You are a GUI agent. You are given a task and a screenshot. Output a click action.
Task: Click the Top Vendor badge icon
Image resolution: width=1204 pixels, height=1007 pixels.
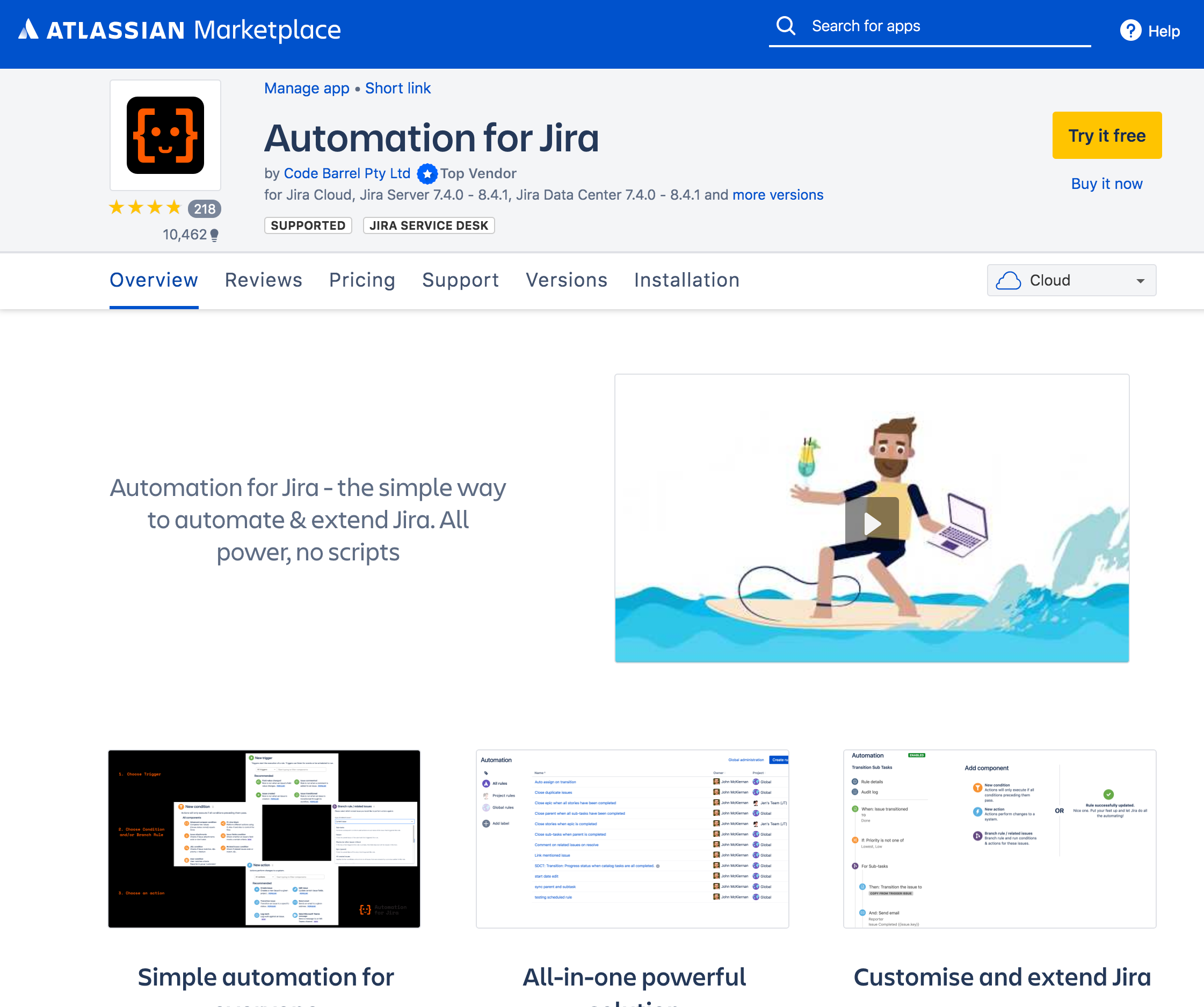pyautogui.click(x=426, y=174)
